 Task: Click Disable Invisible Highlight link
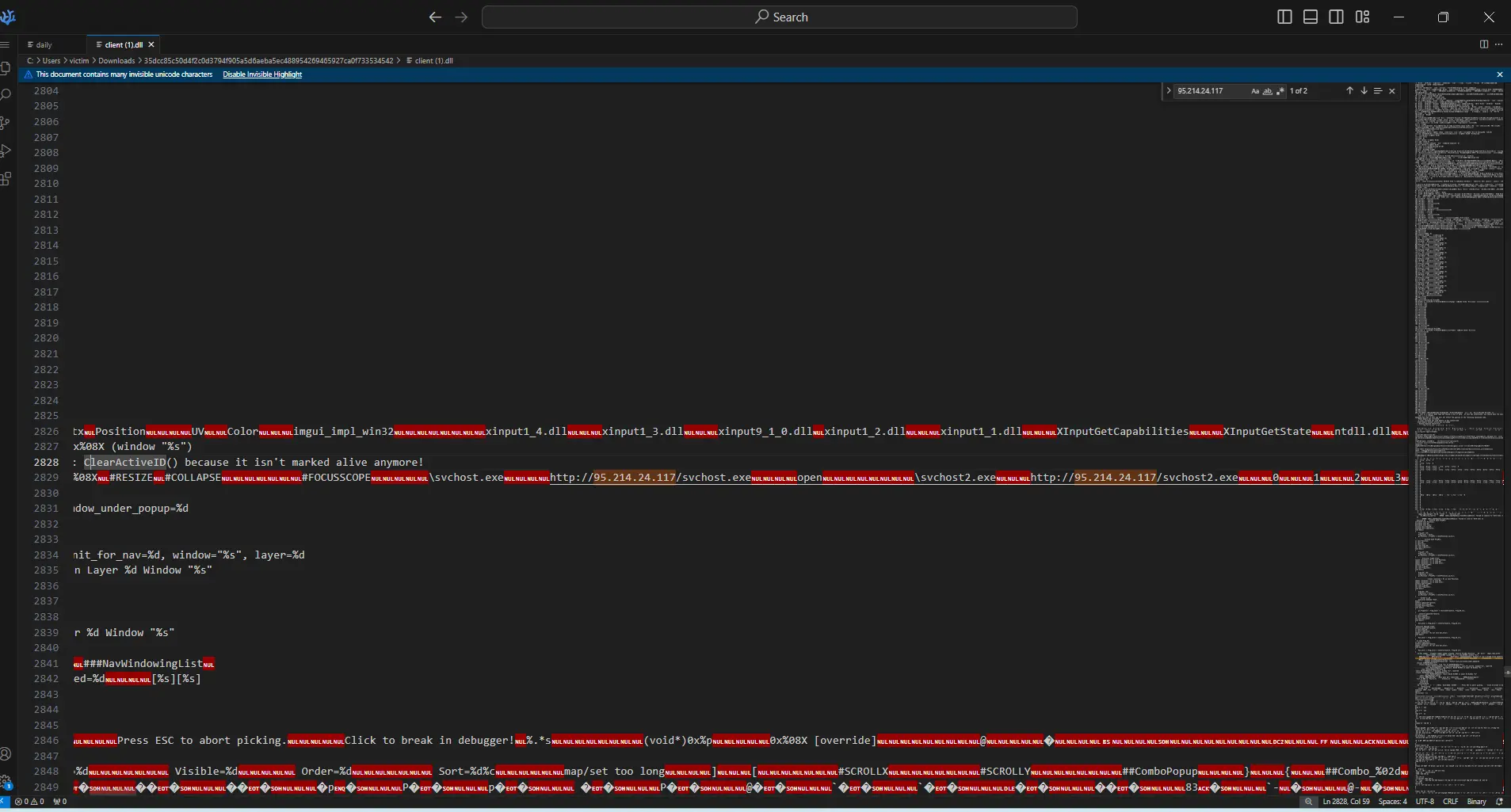point(262,74)
